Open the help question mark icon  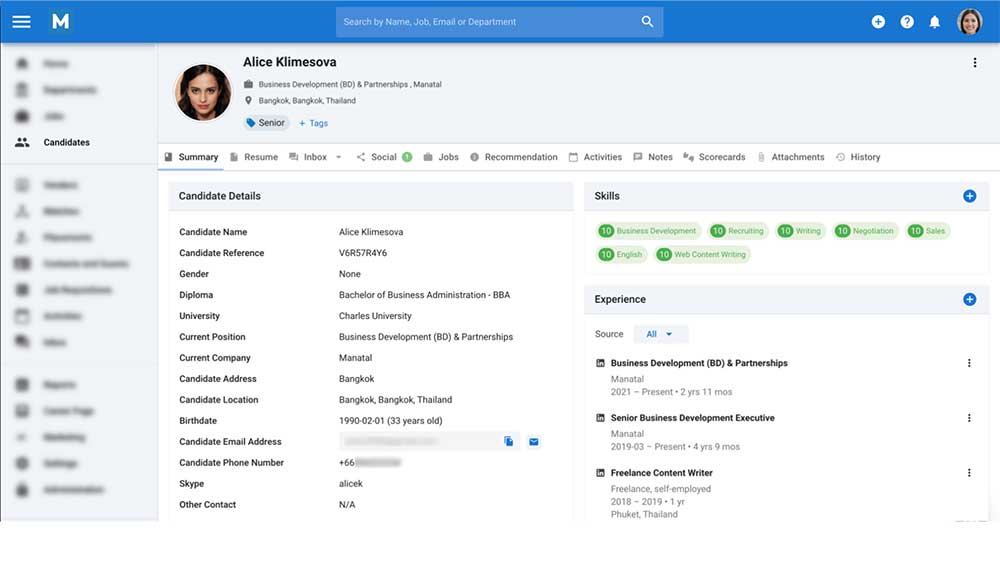(907, 22)
